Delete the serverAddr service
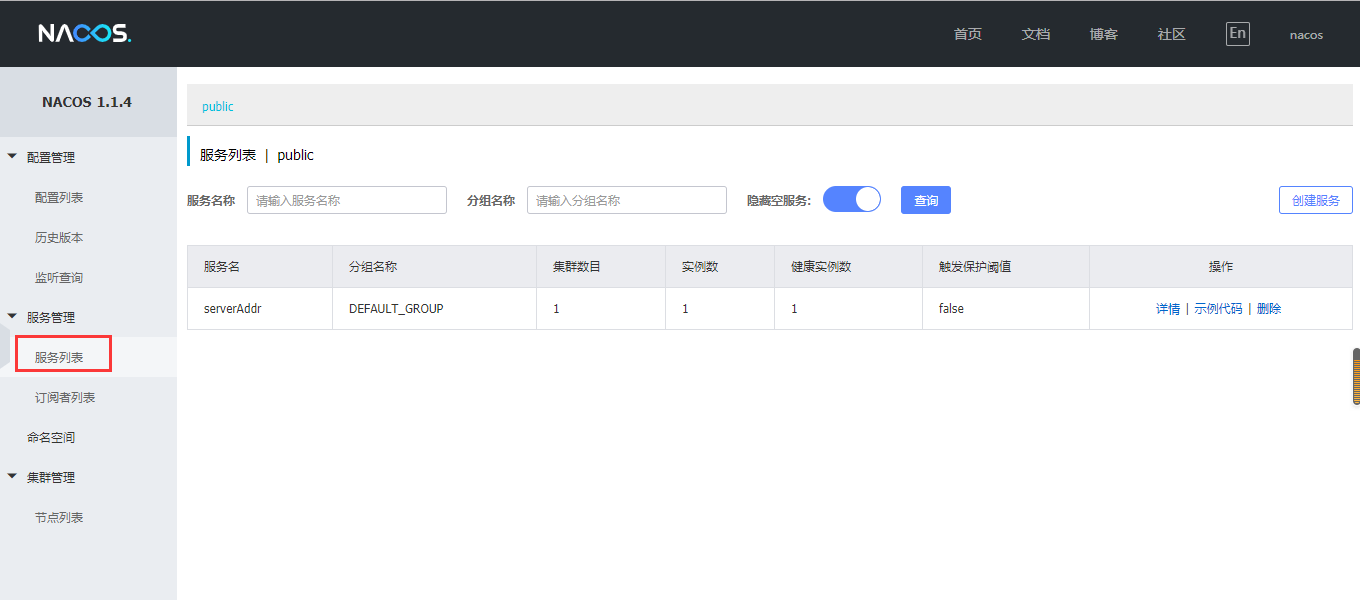 pyautogui.click(x=1269, y=309)
